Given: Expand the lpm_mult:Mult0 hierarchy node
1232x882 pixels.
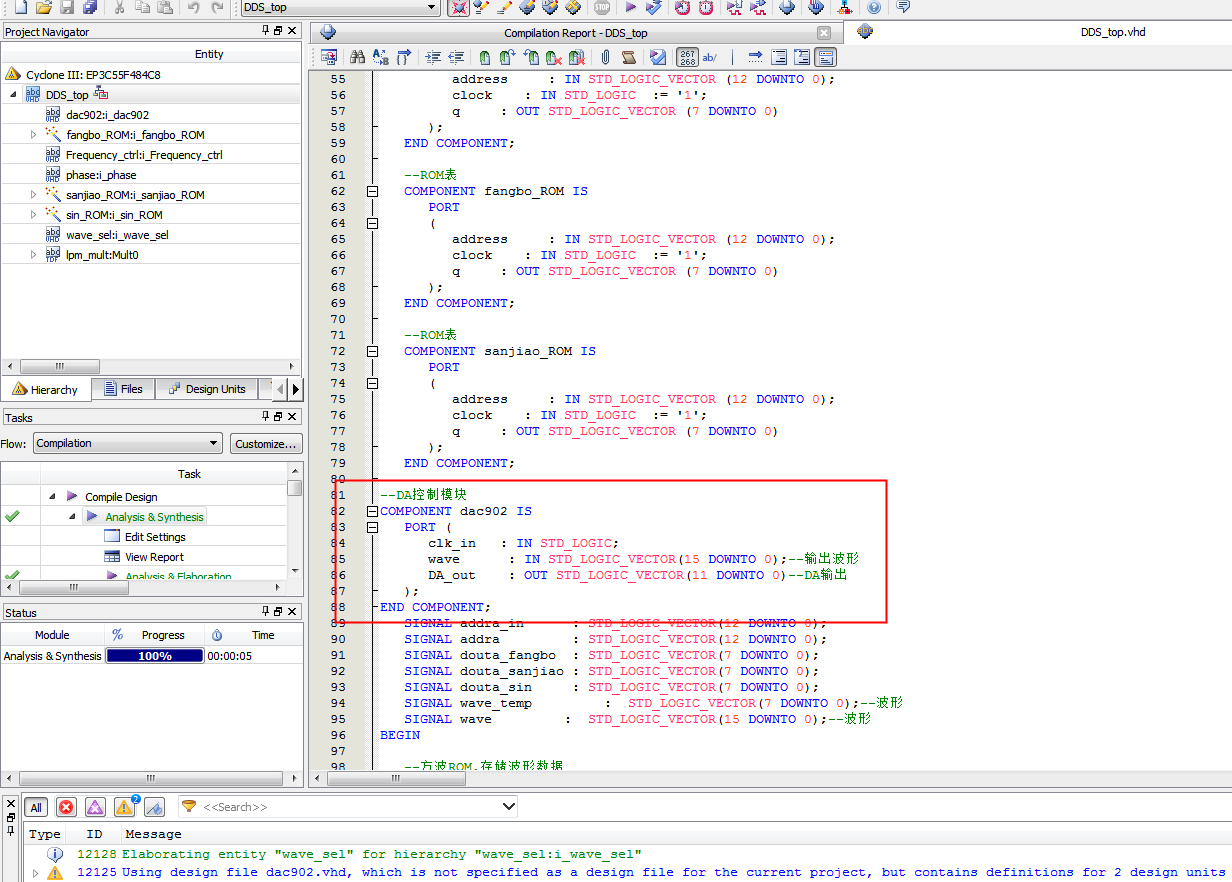Looking at the screenshot, I should coord(33,255).
